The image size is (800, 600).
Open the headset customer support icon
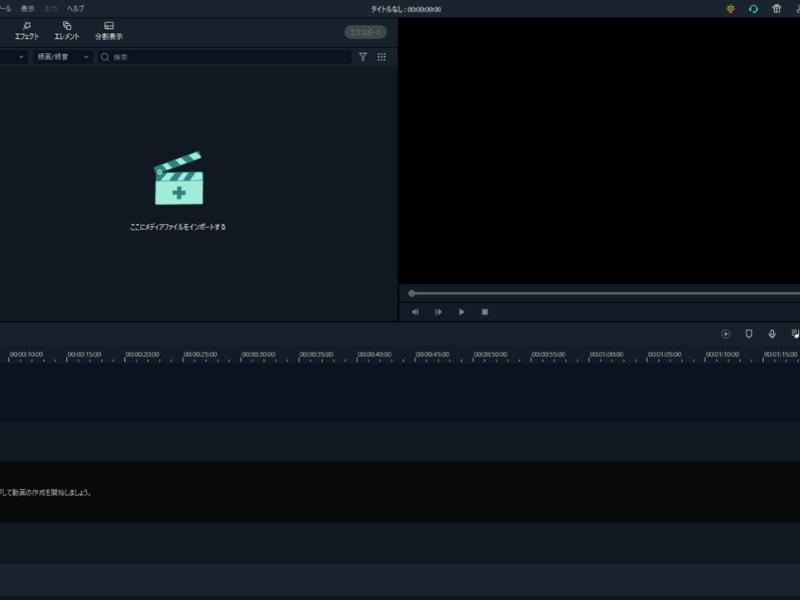[x=753, y=9]
